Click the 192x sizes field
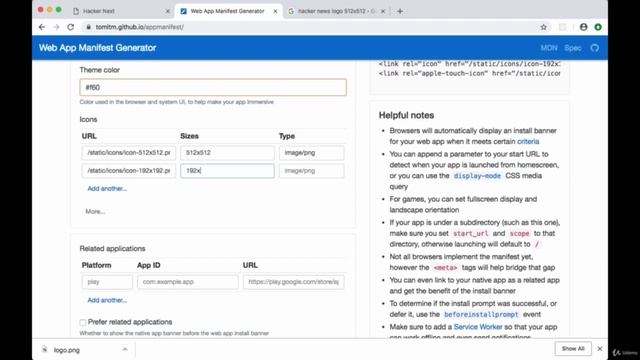 pyautogui.click(x=227, y=171)
